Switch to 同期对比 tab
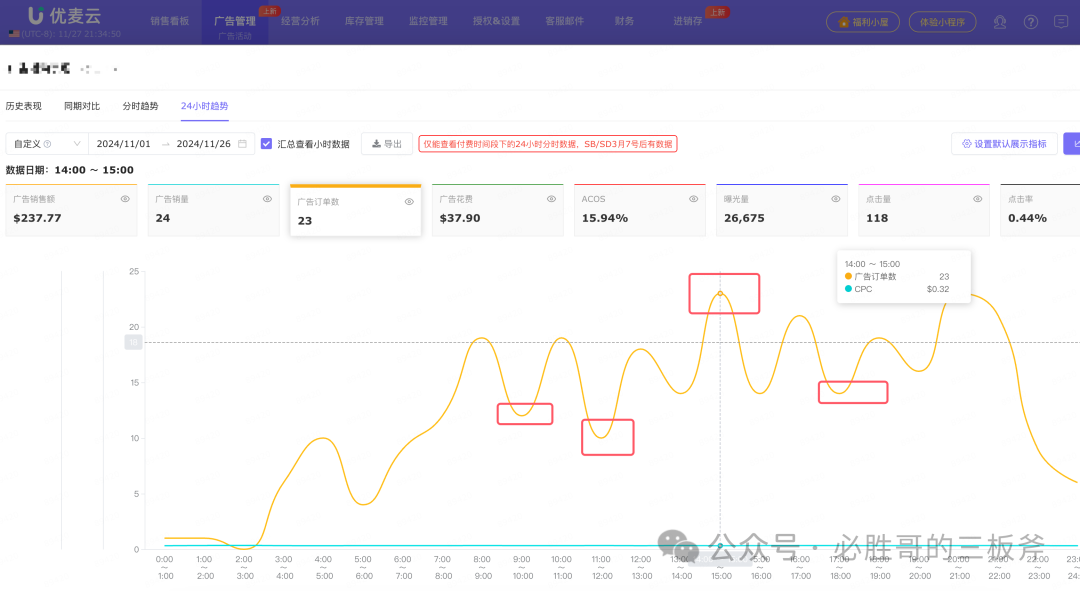The height and width of the screenshot is (591, 1080). 81,105
